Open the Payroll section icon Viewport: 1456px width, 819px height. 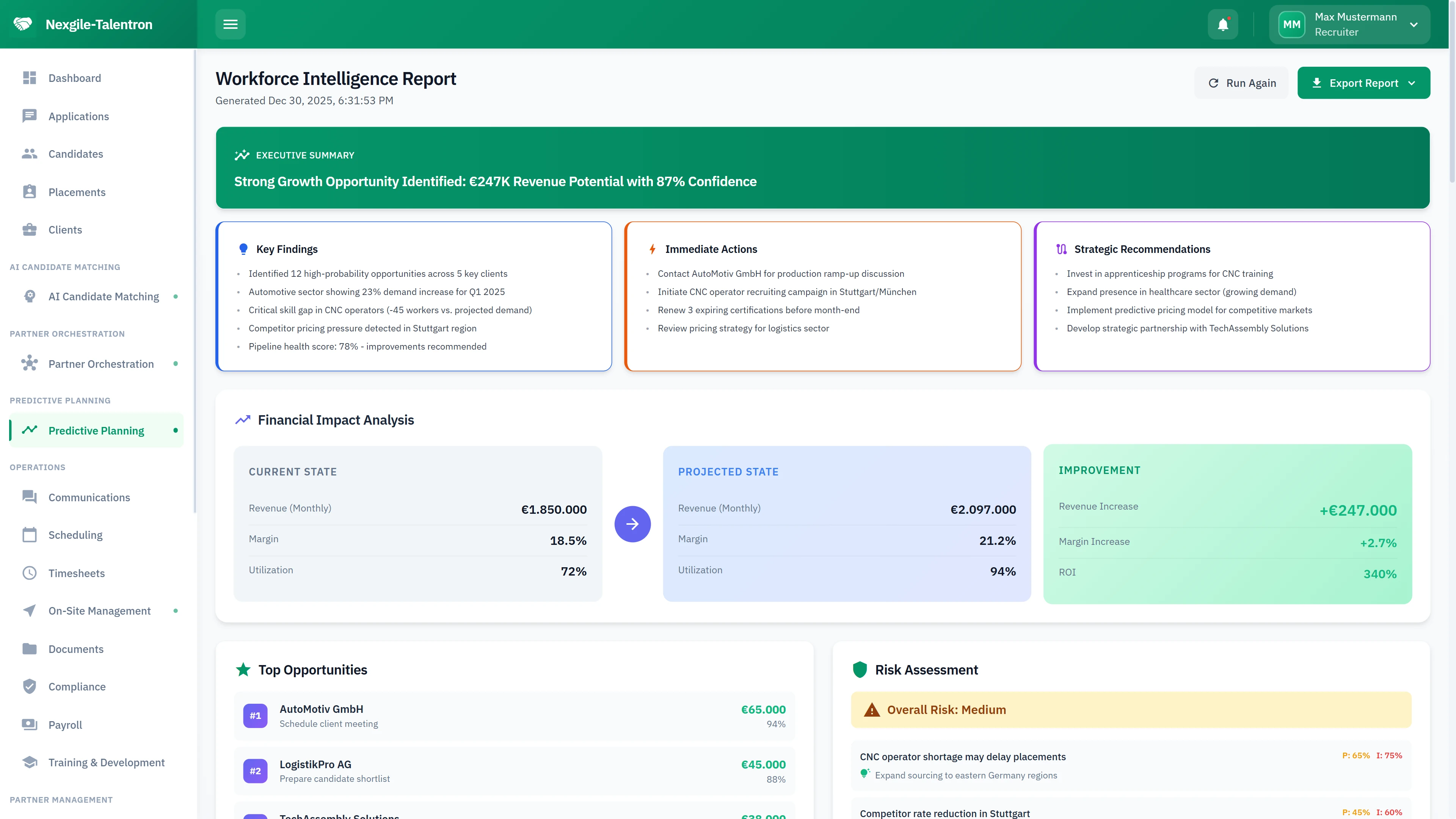click(x=30, y=724)
